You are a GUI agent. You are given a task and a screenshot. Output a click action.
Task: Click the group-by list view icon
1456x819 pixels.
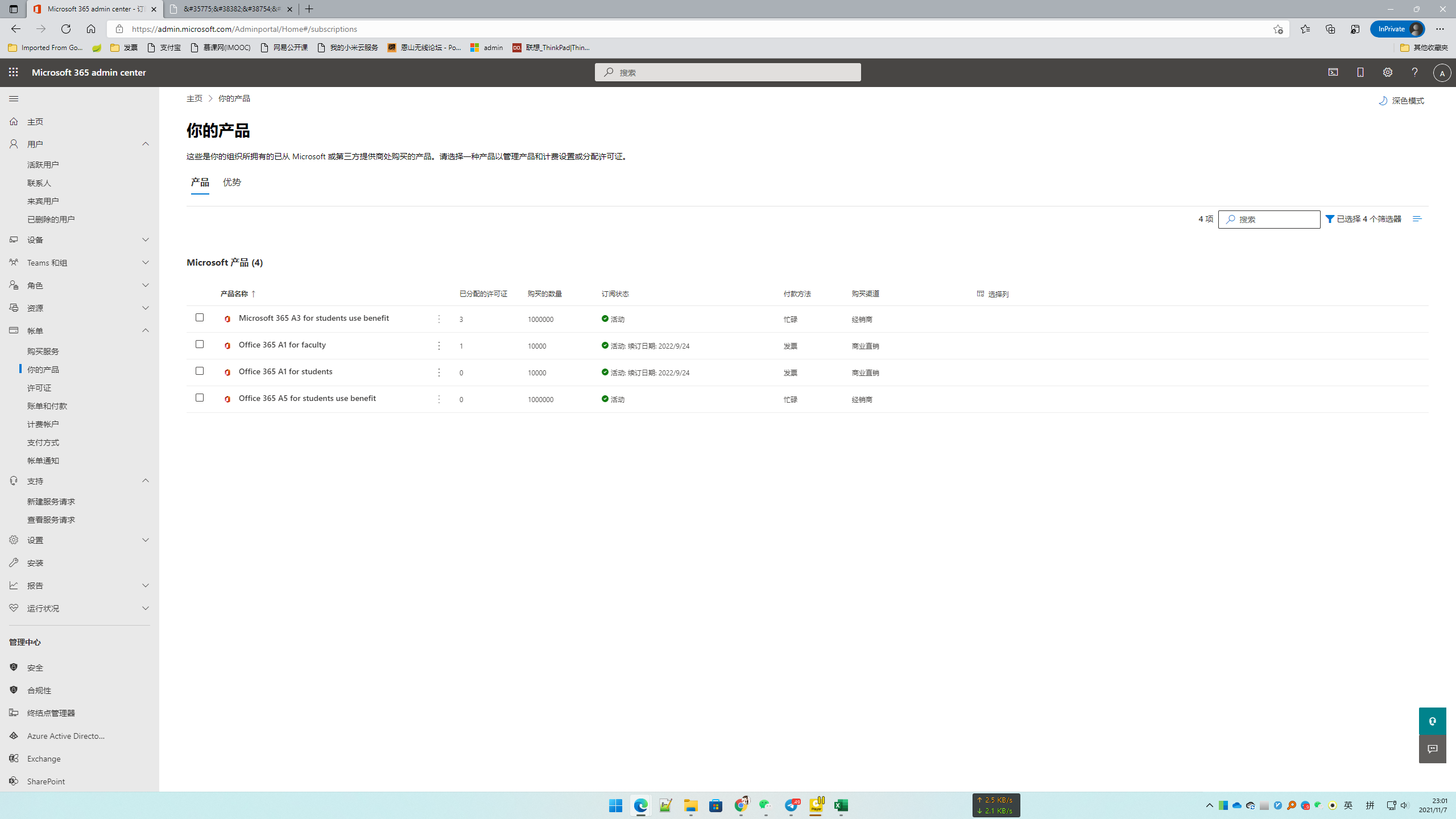pos(1417,219)
